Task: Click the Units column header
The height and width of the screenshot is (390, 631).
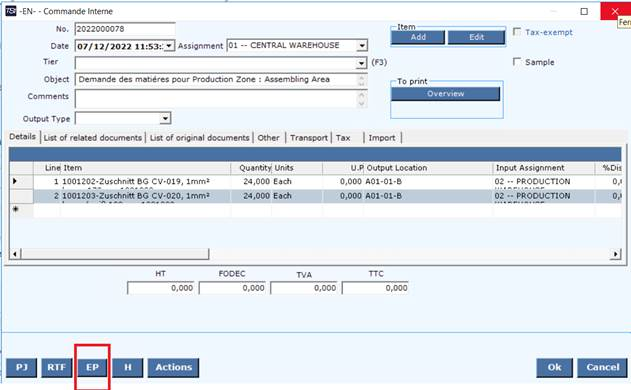Action: 297,168
